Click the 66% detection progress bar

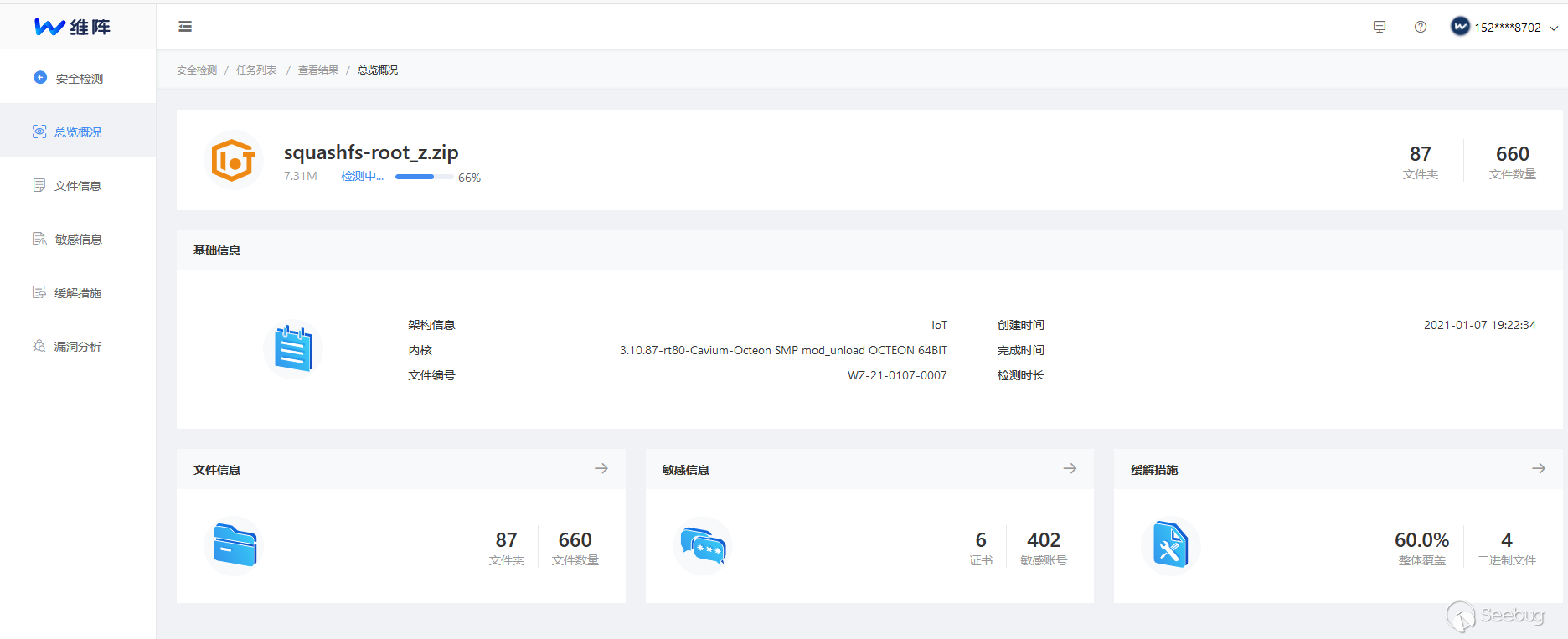[425, 177]
